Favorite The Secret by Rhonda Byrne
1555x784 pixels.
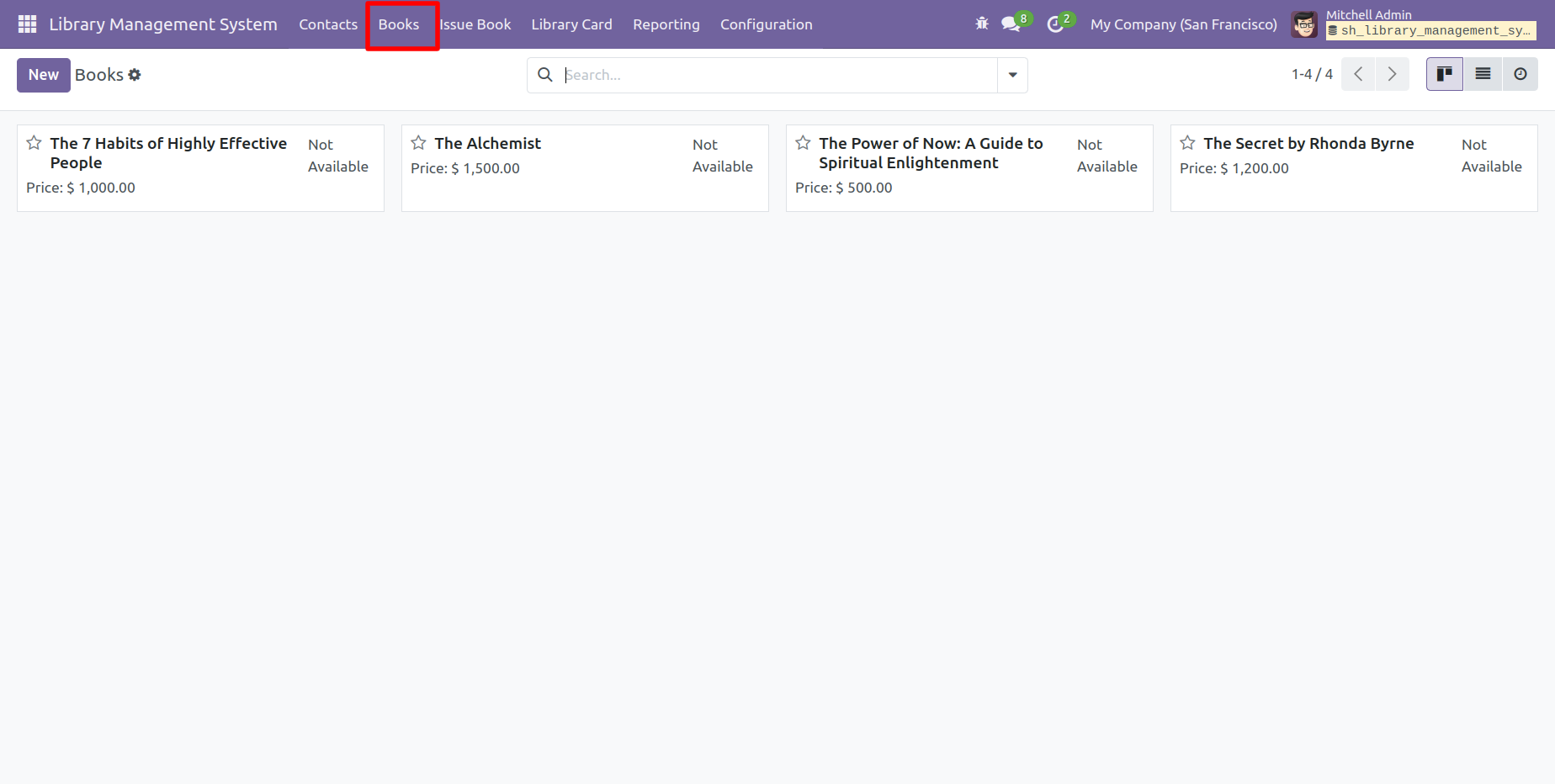pos(1187,143)
